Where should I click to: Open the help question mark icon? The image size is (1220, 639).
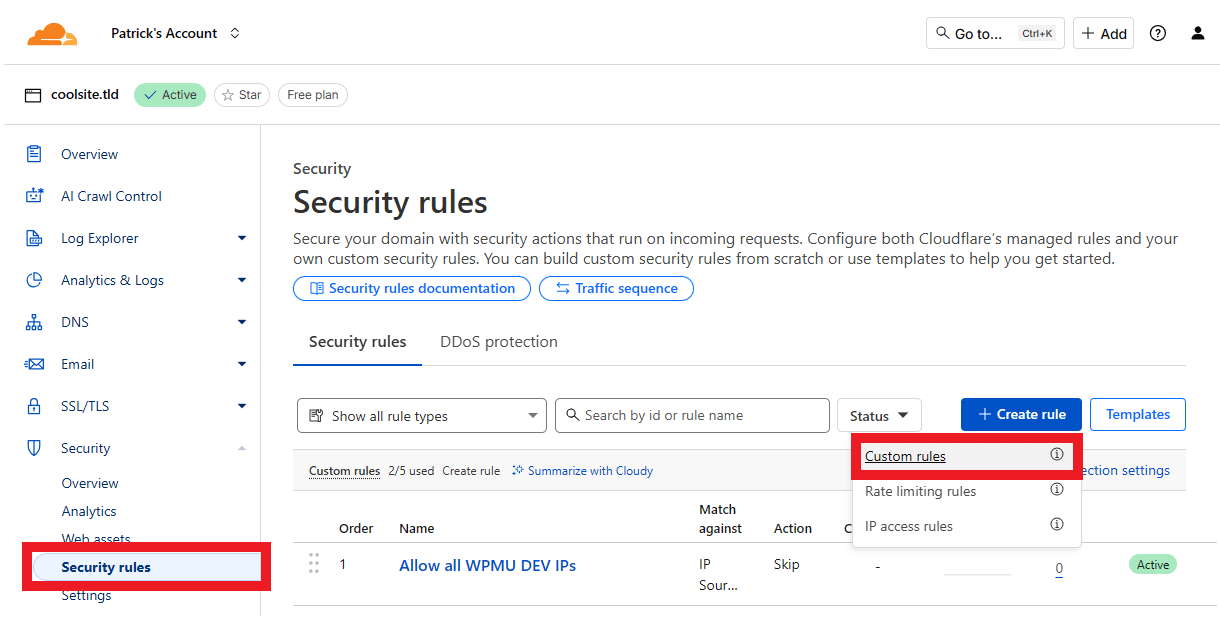click(x=1157, y=33)
